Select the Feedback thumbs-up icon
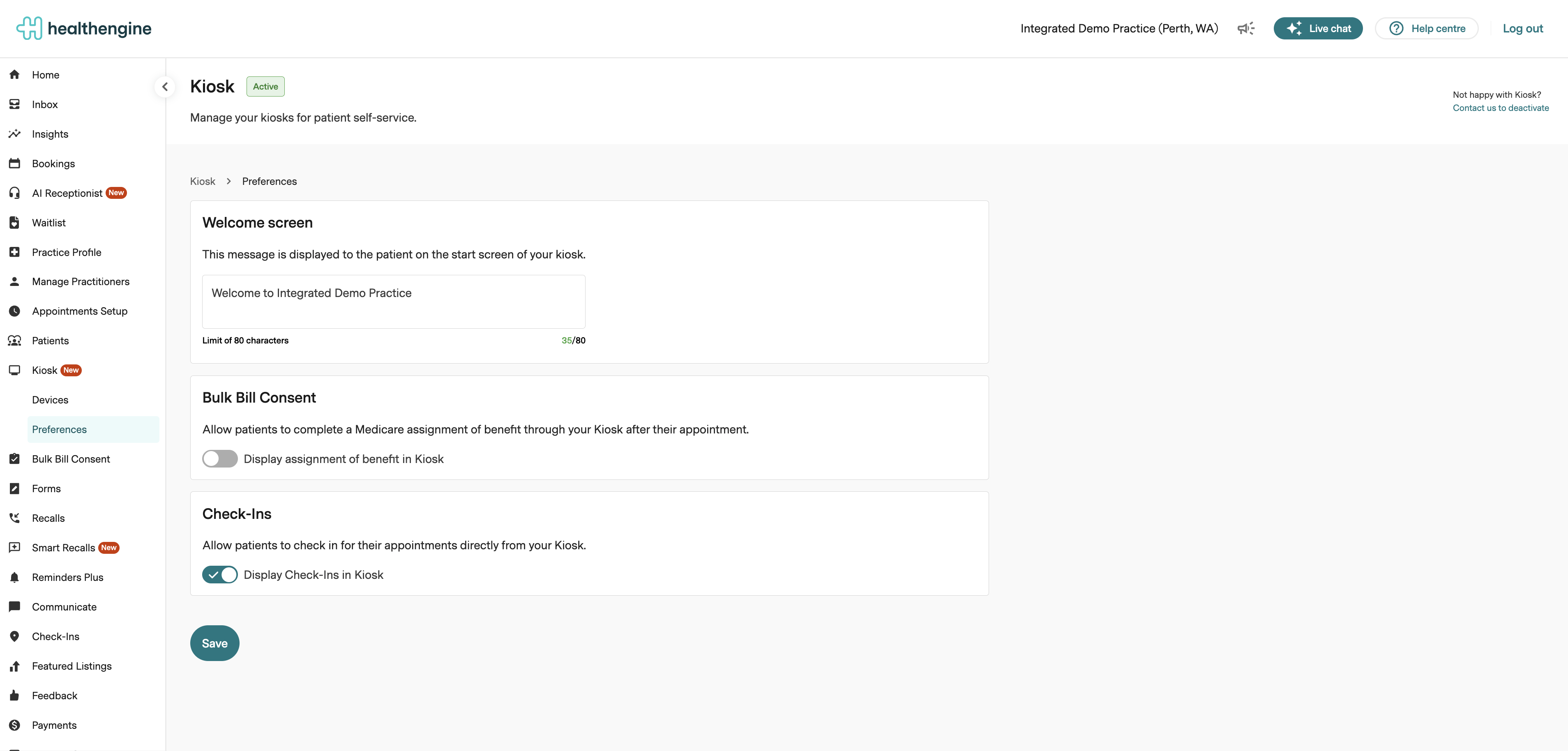 coord(15,696)
